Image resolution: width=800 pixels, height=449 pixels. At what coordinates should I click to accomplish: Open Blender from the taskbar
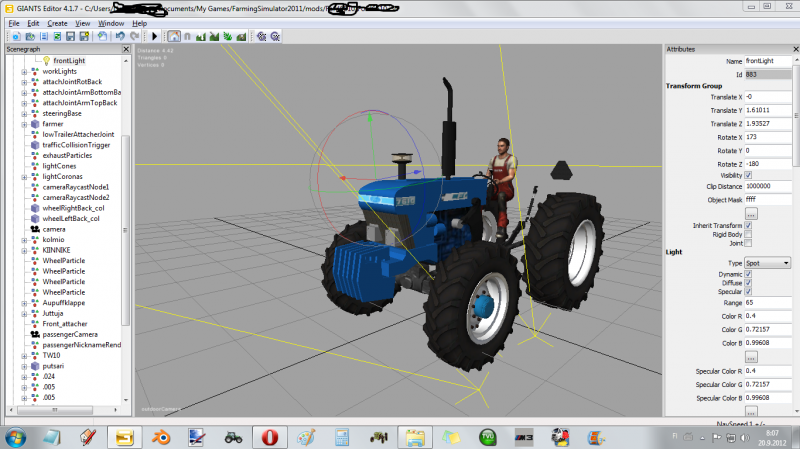tap(161, 437)
